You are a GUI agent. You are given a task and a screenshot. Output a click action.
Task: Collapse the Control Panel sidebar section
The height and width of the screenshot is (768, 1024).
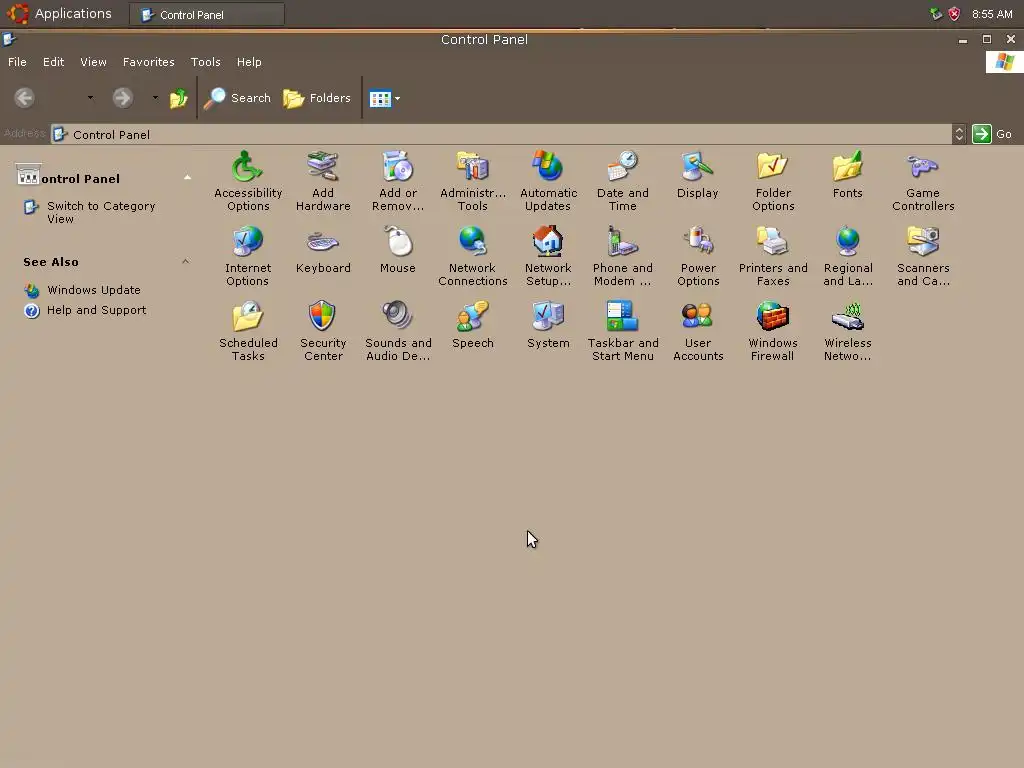(187, 178)
